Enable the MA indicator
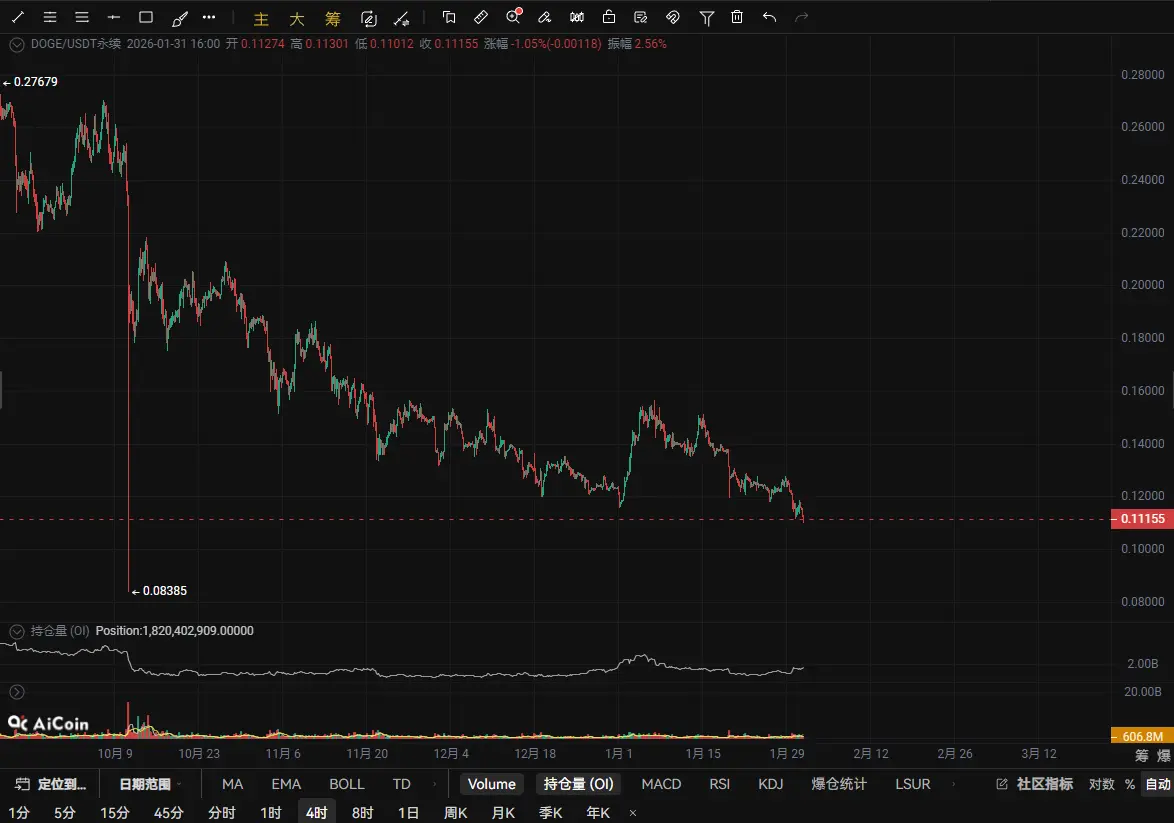Screen dimensions: 1174x823 [232, 784]
